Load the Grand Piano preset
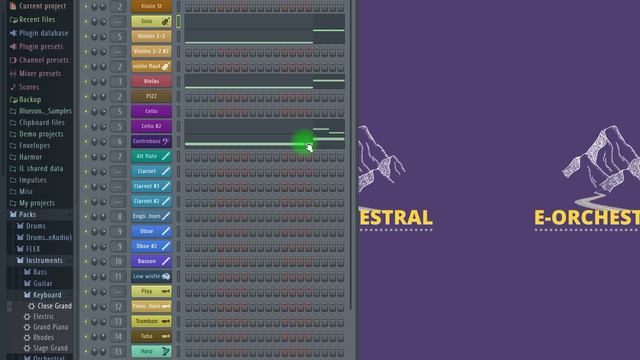 [46, 327]
